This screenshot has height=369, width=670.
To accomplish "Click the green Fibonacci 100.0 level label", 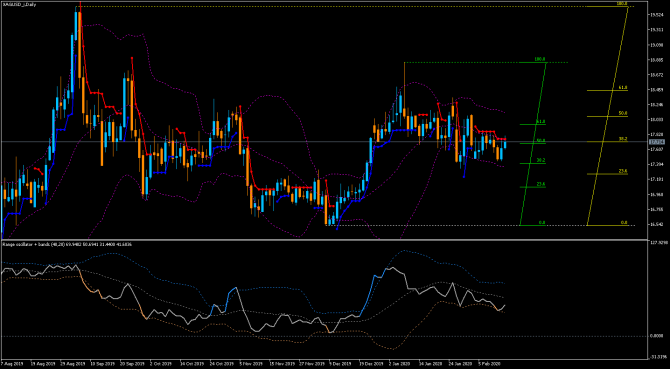I will [x=539, y=59].
